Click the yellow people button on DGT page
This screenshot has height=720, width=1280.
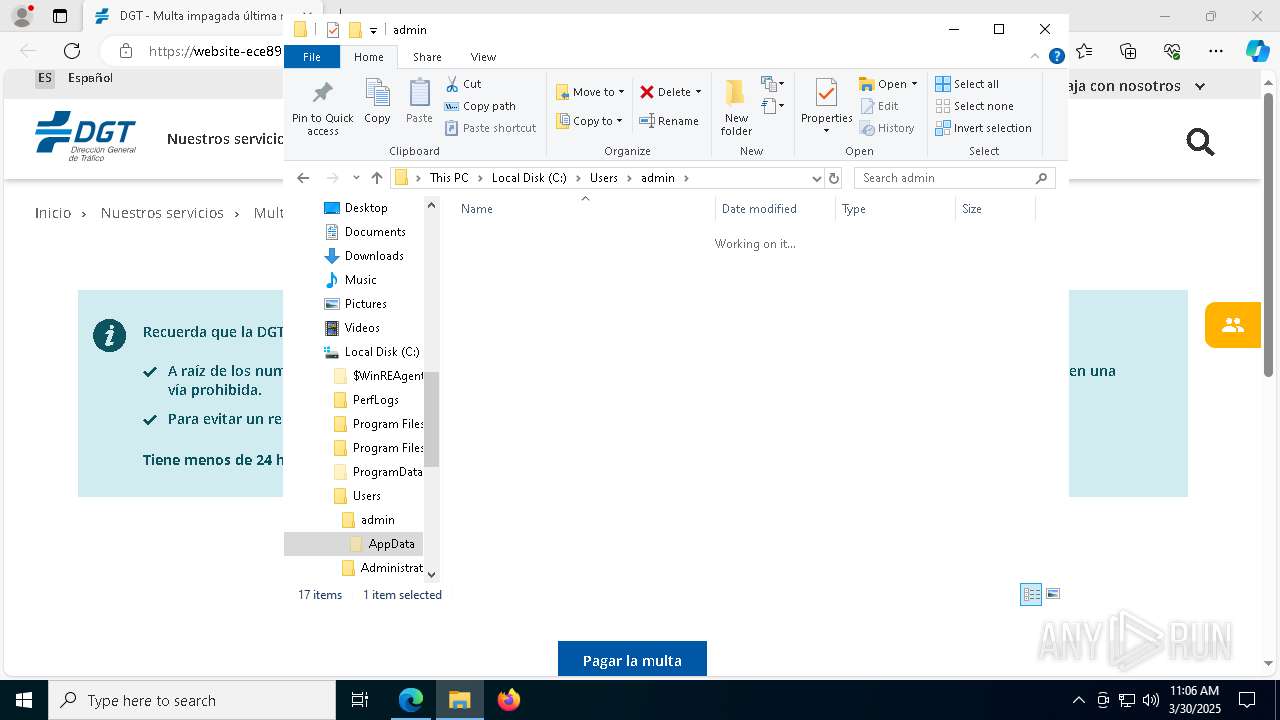1232,325
